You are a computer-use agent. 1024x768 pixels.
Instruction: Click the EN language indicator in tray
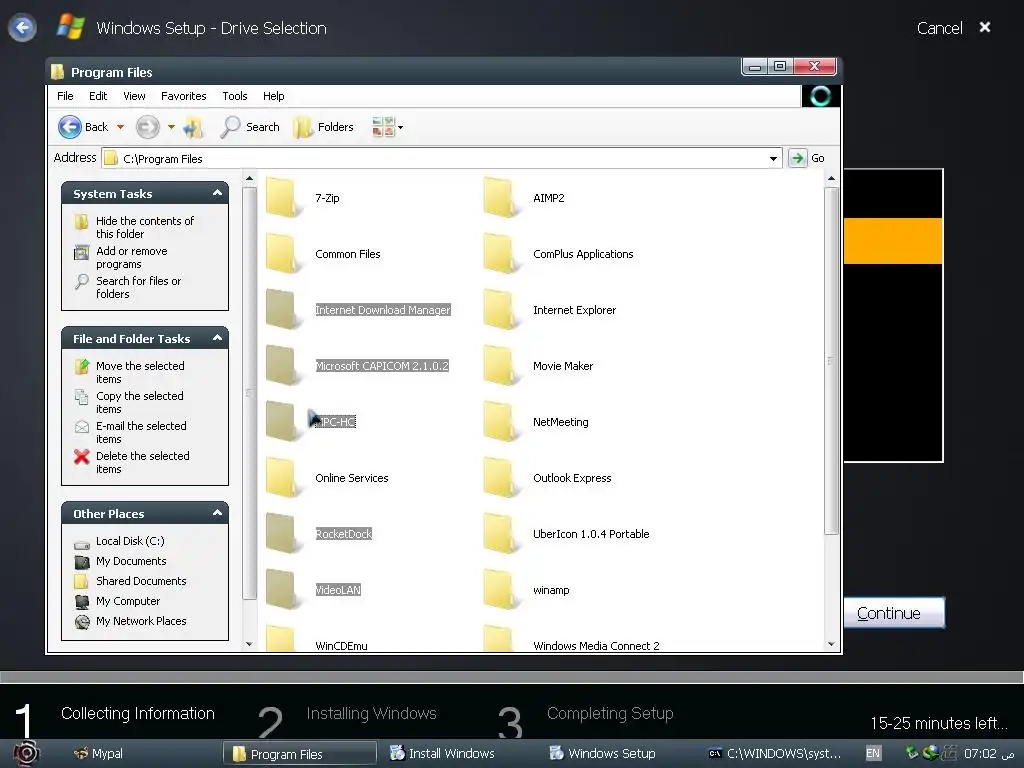[872, 753]
